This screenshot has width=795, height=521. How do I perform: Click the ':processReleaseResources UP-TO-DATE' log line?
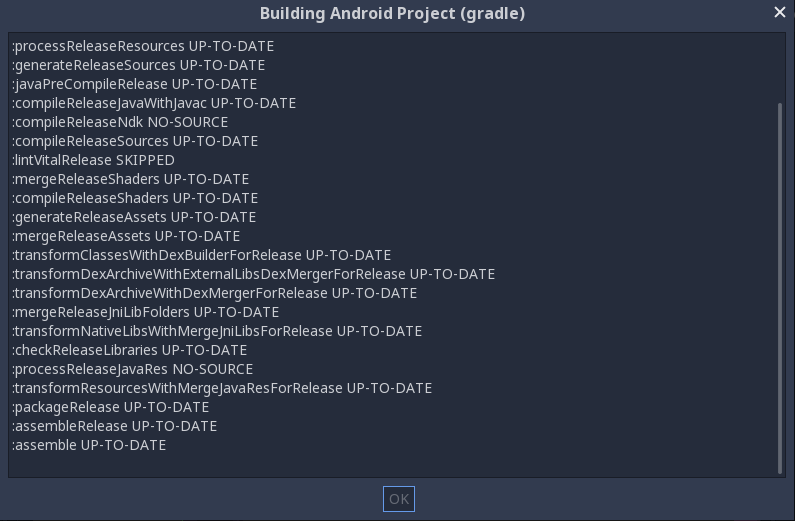(x=143, y=46)
